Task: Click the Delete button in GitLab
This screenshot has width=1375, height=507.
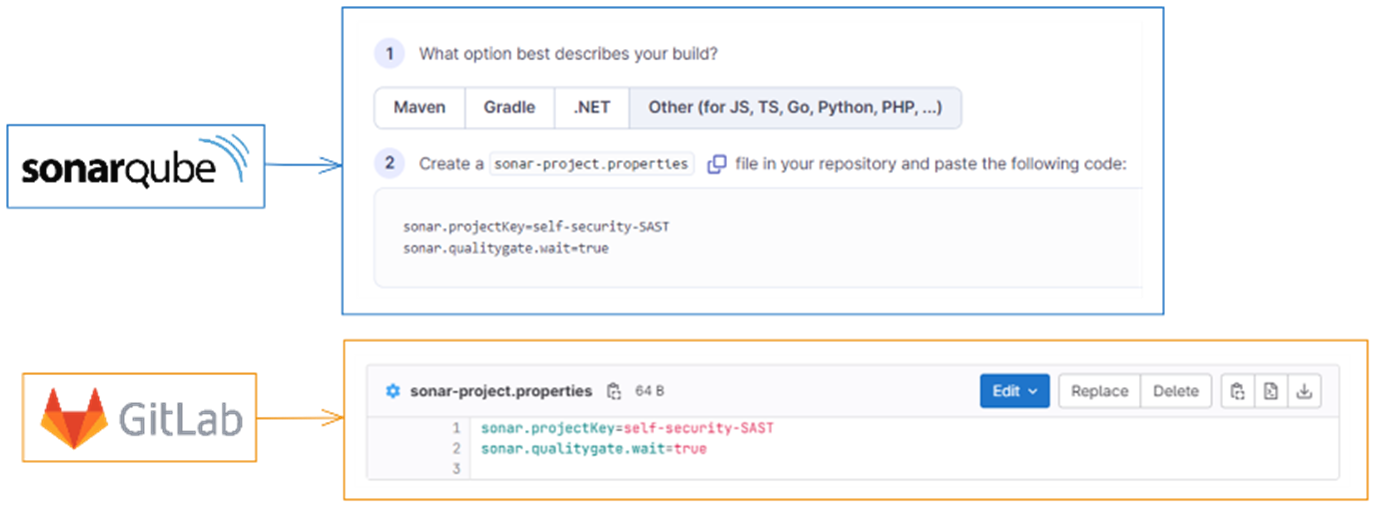Action: coord(1176,391)
